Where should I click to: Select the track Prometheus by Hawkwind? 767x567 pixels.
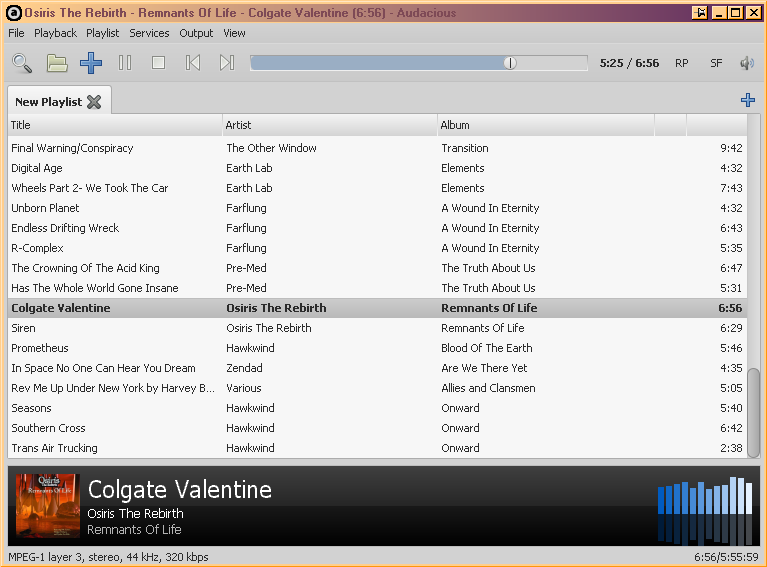[40, 348]
